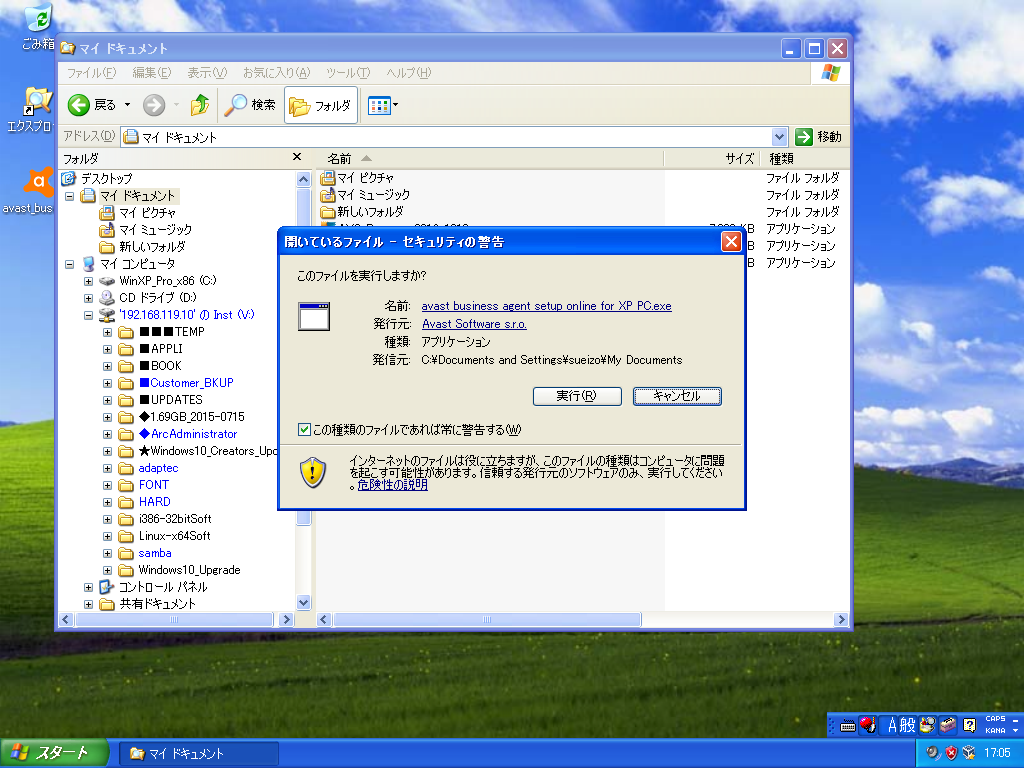Click the address bar input field

click(x=447, y=136)
